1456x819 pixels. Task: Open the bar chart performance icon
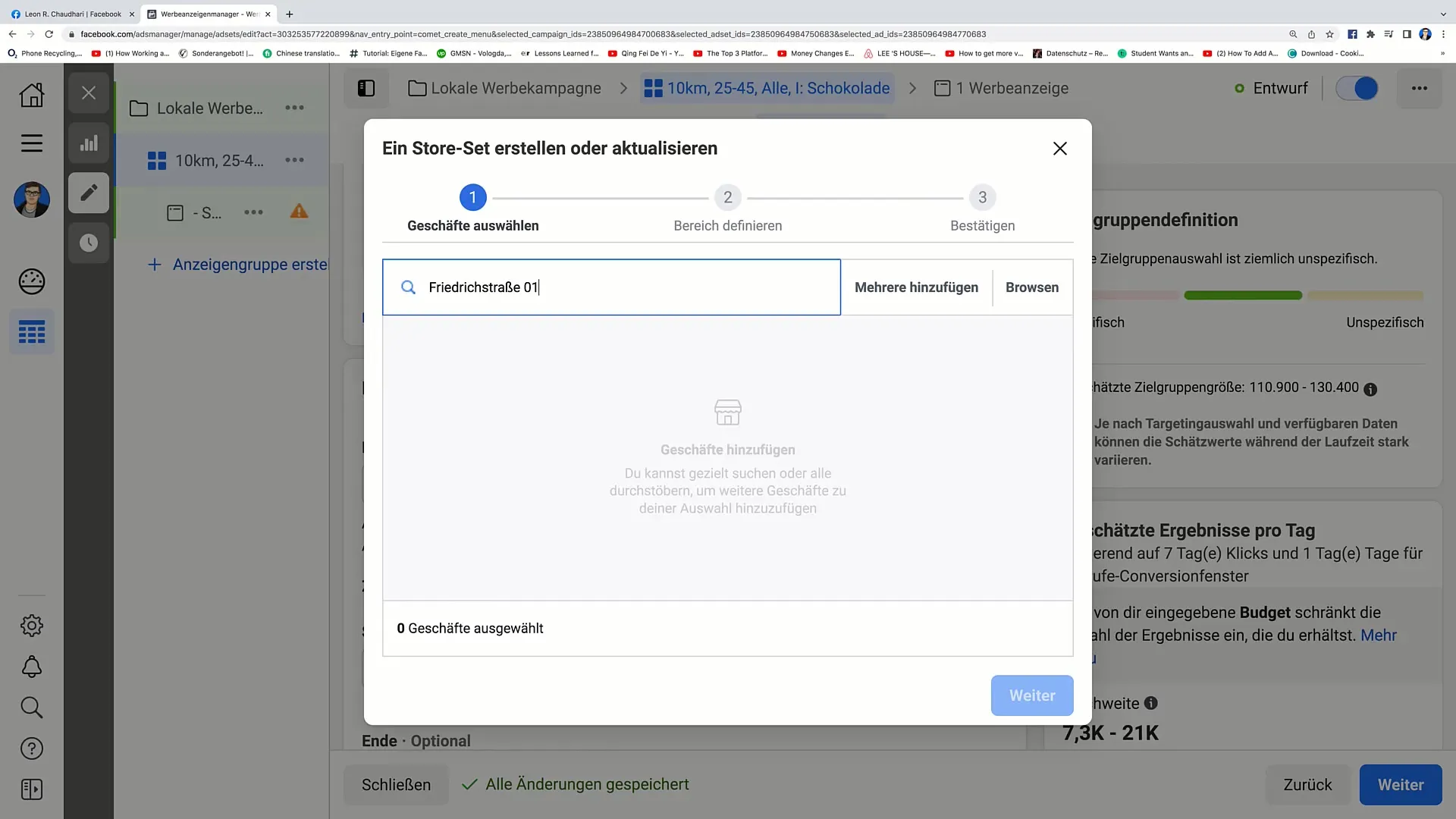(89, 143)
